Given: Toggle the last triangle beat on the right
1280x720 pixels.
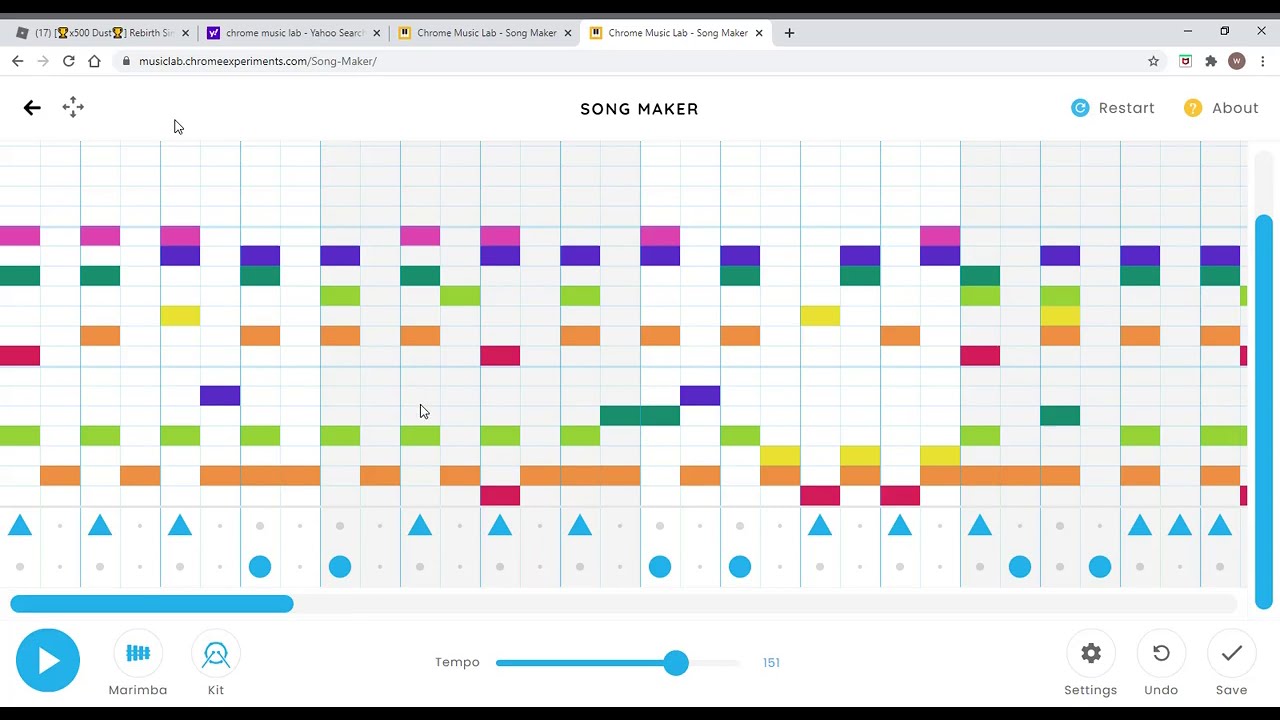Looking at the screenshot, I should click(1220, 525).
